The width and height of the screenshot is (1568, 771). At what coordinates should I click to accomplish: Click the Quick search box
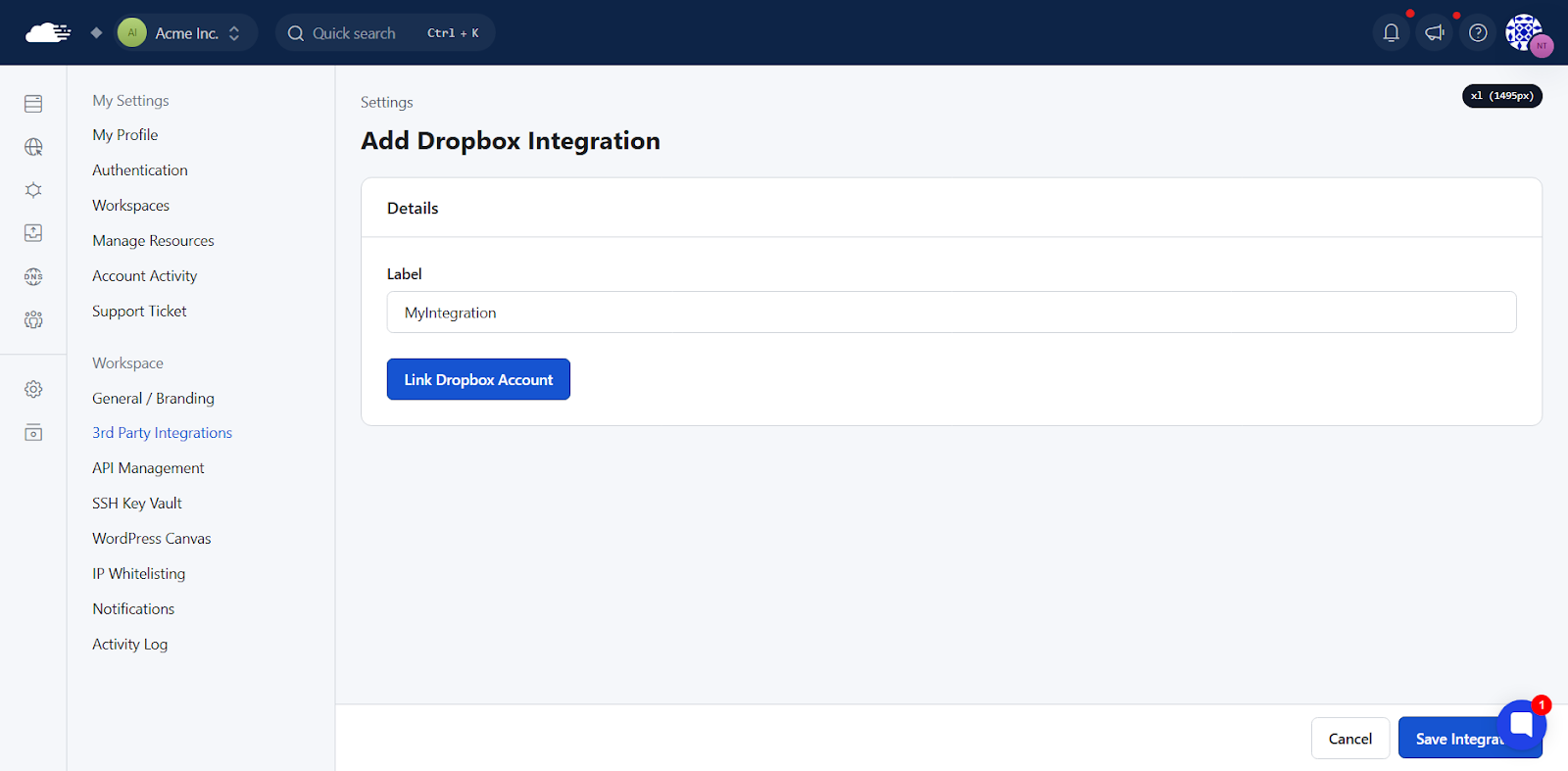point(384,33)
